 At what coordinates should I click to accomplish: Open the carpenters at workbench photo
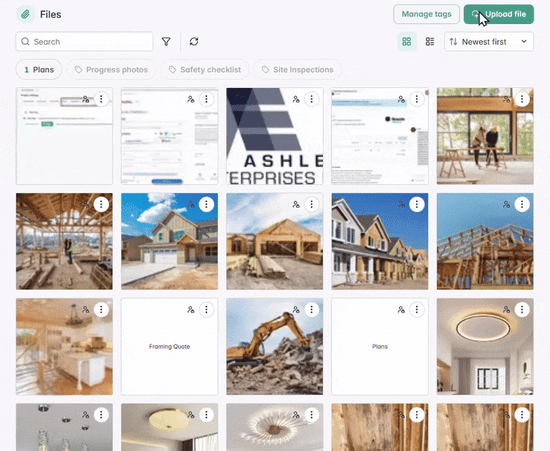coord(485,136)
